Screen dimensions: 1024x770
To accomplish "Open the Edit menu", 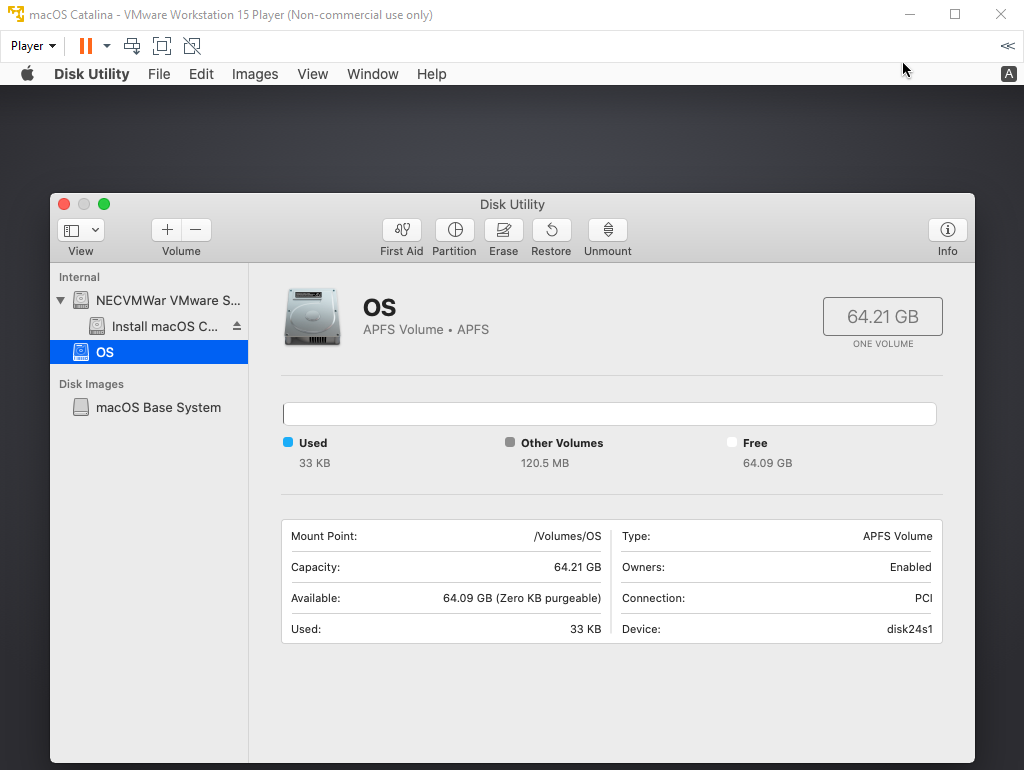I will 201,74.
